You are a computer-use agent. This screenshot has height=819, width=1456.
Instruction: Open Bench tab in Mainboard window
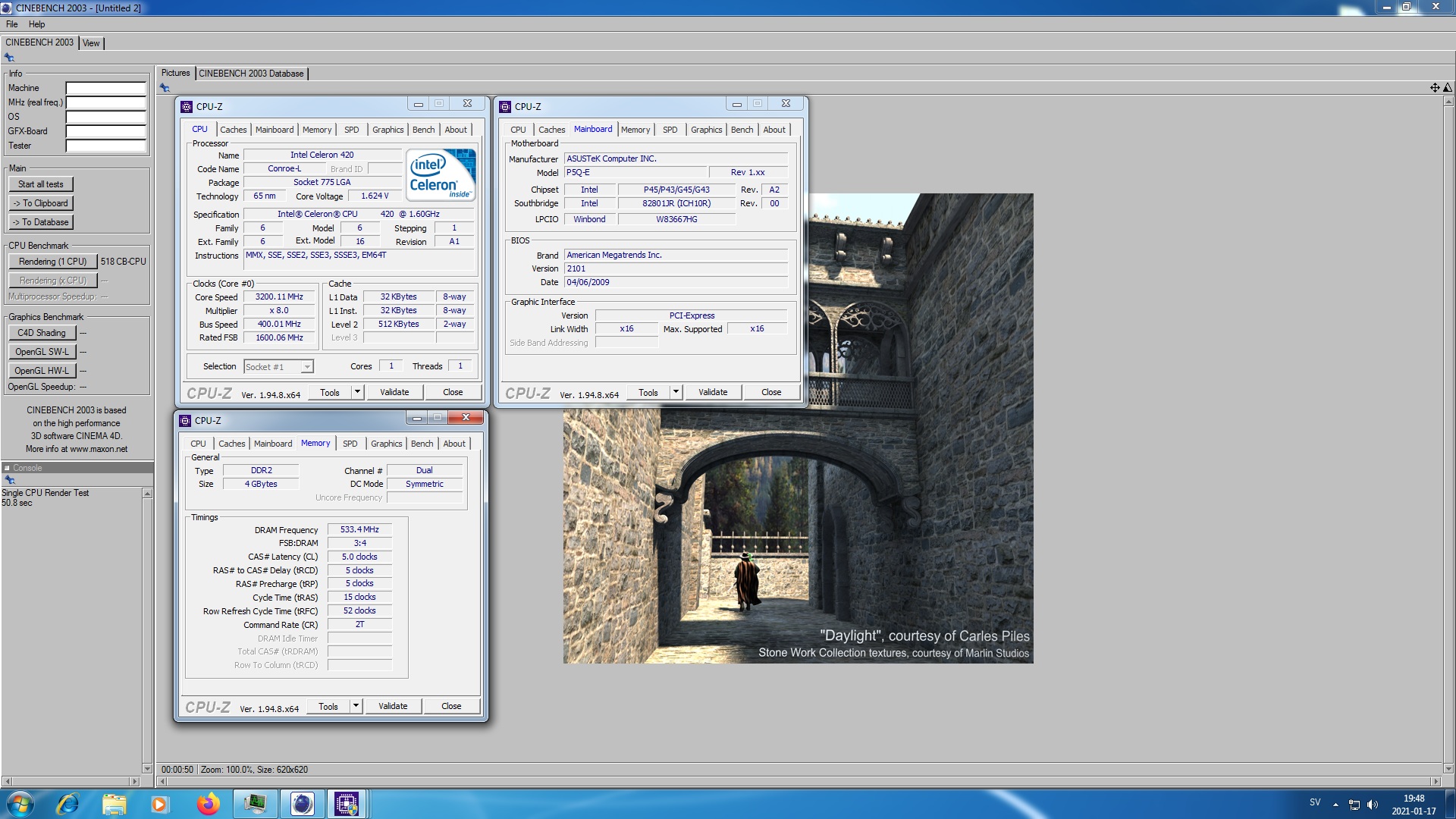(742, 130)
